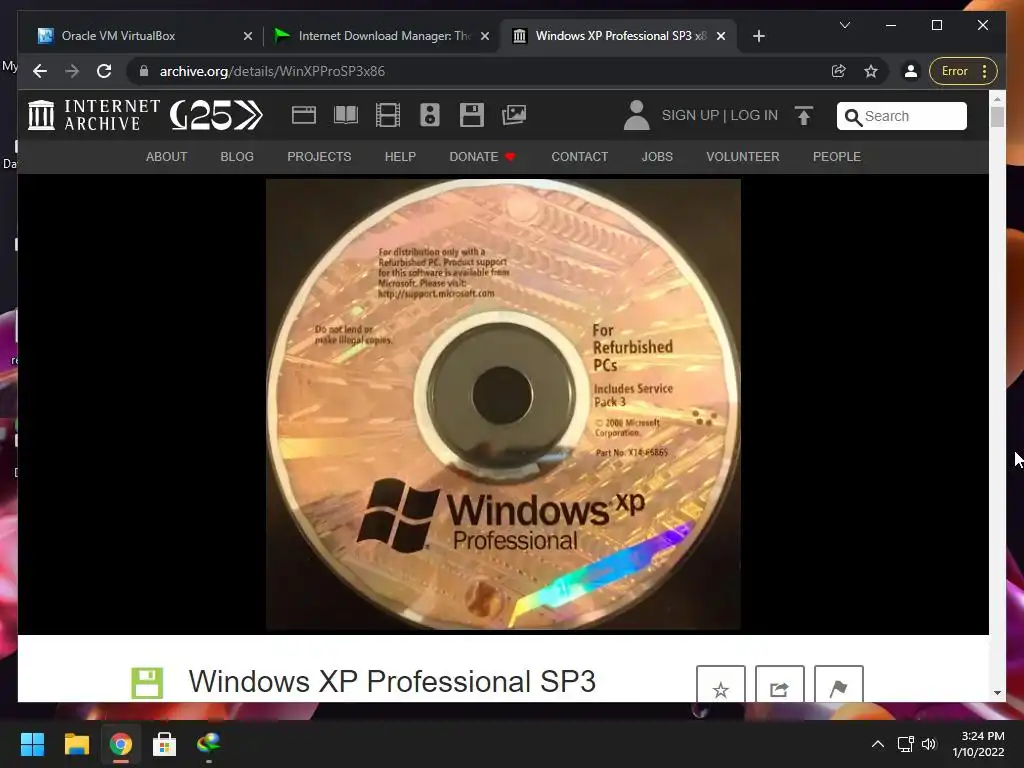Image resolution: width=1024 pixels, height=768 pixels.
Task: Favorite this item with the star button
Action: (720, 684)
